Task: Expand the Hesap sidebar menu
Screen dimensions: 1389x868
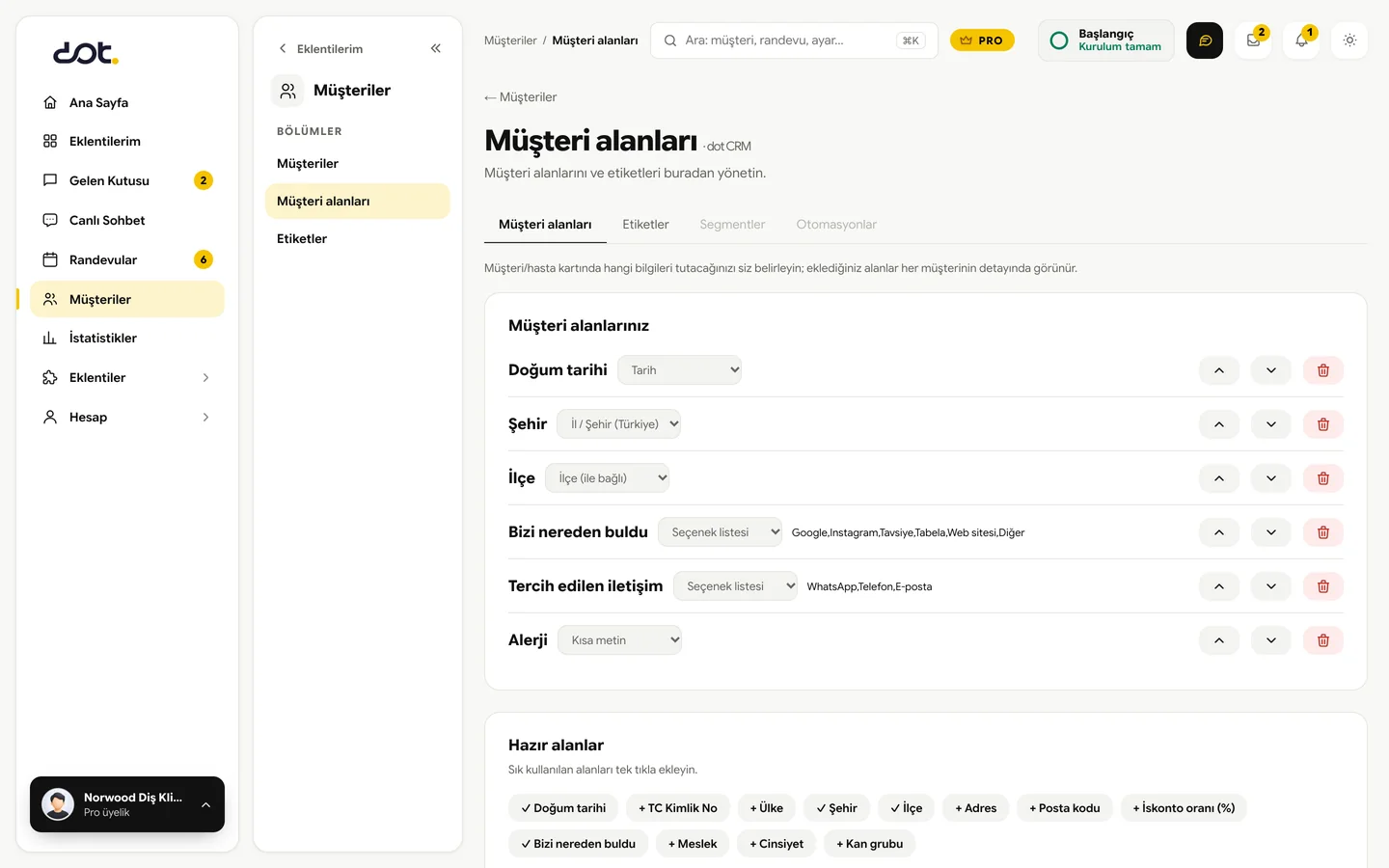Action: pyautogui.click(x=127, y=417)
